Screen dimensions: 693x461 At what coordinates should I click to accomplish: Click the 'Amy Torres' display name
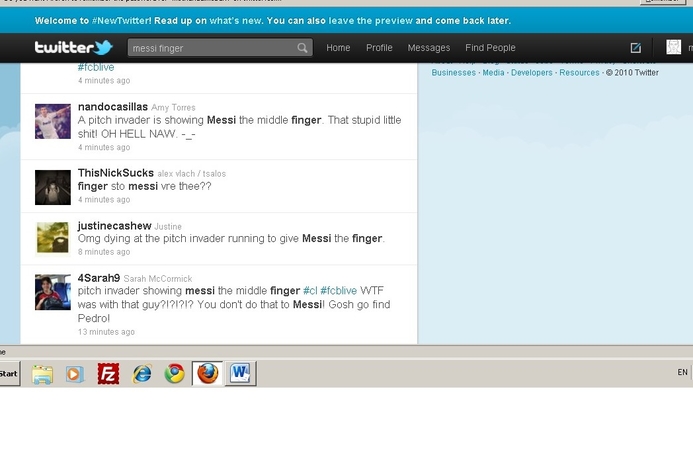173,107
